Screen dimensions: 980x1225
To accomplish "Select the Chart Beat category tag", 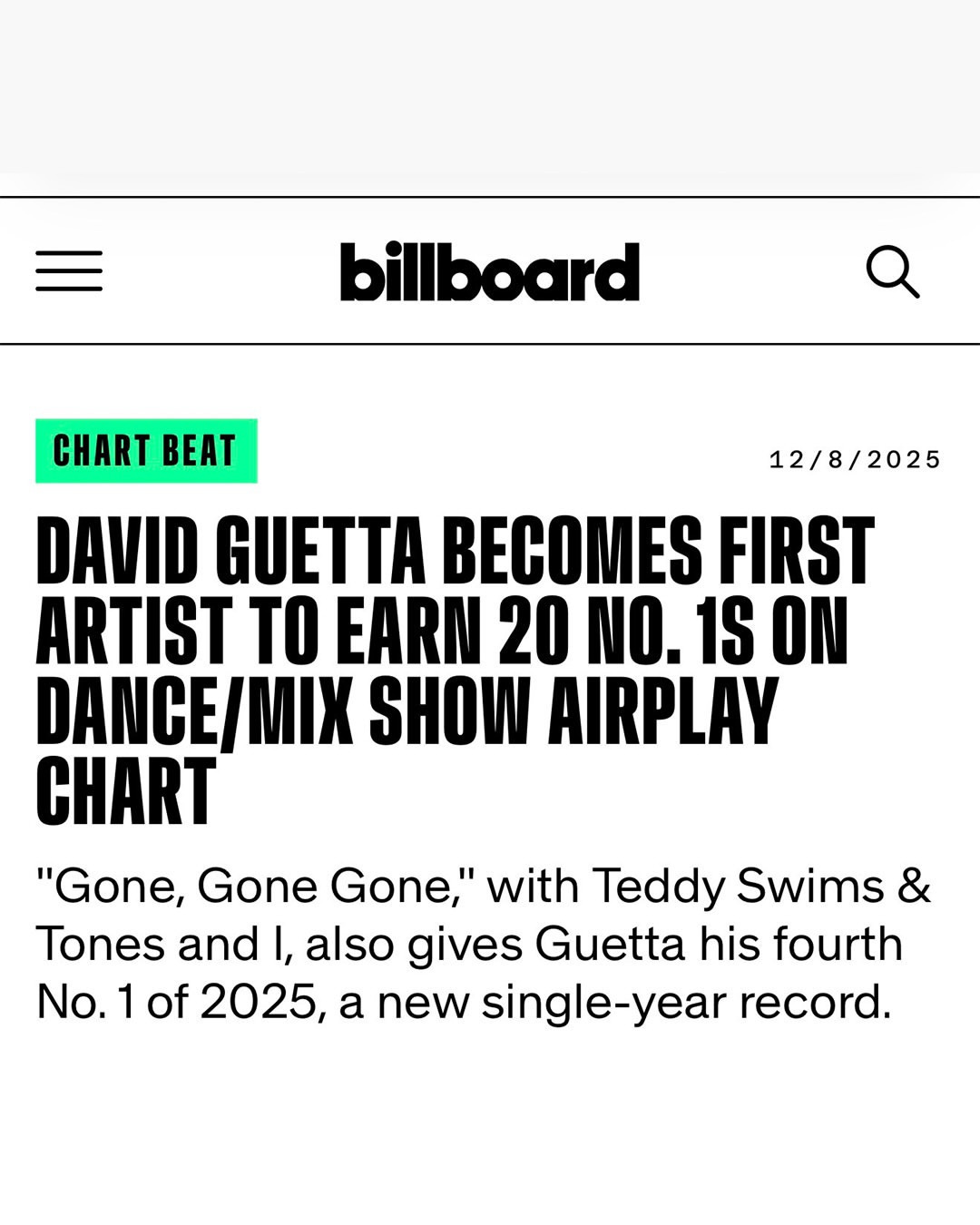I will tap(146, 451).
